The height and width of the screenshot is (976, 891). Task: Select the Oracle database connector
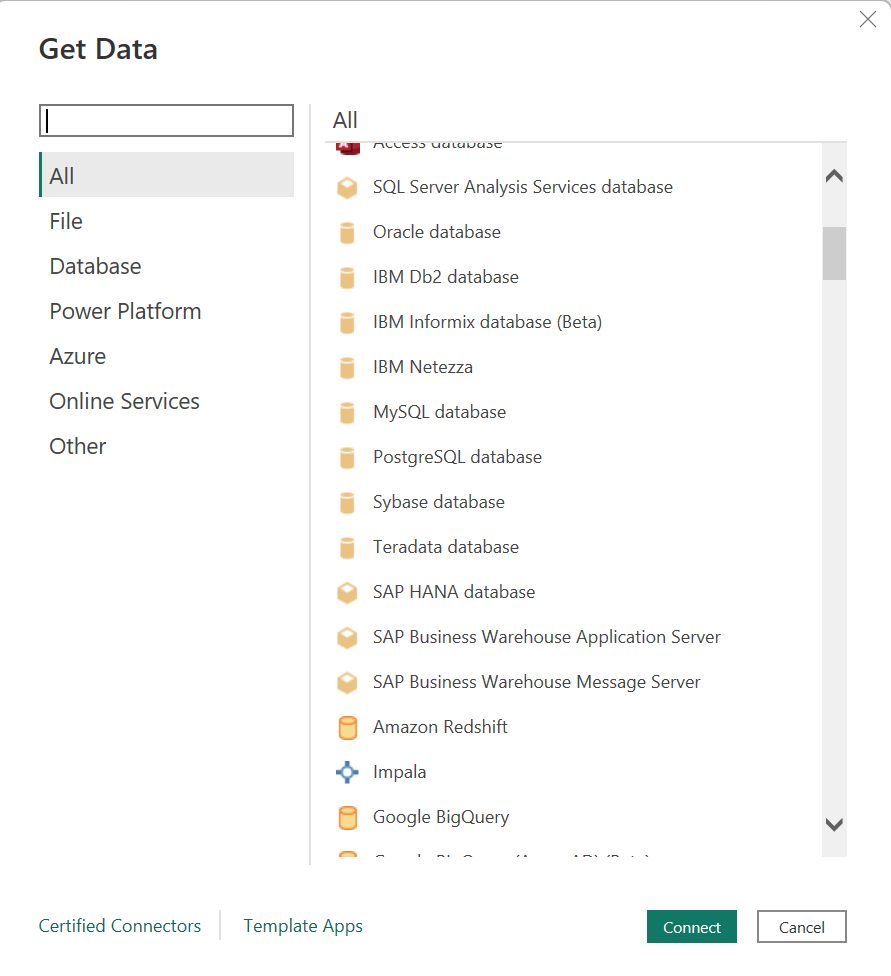436,232
